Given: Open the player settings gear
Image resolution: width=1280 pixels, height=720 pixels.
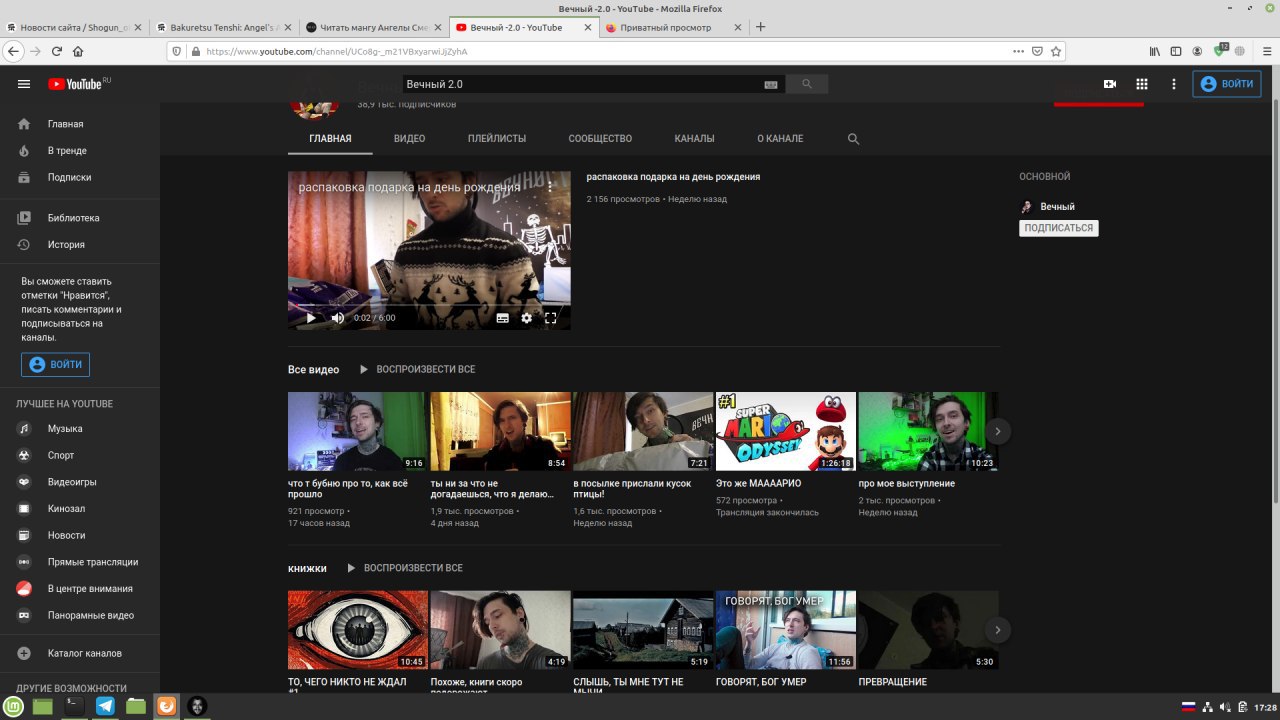Looking at the screenshot, I should 527,318.
